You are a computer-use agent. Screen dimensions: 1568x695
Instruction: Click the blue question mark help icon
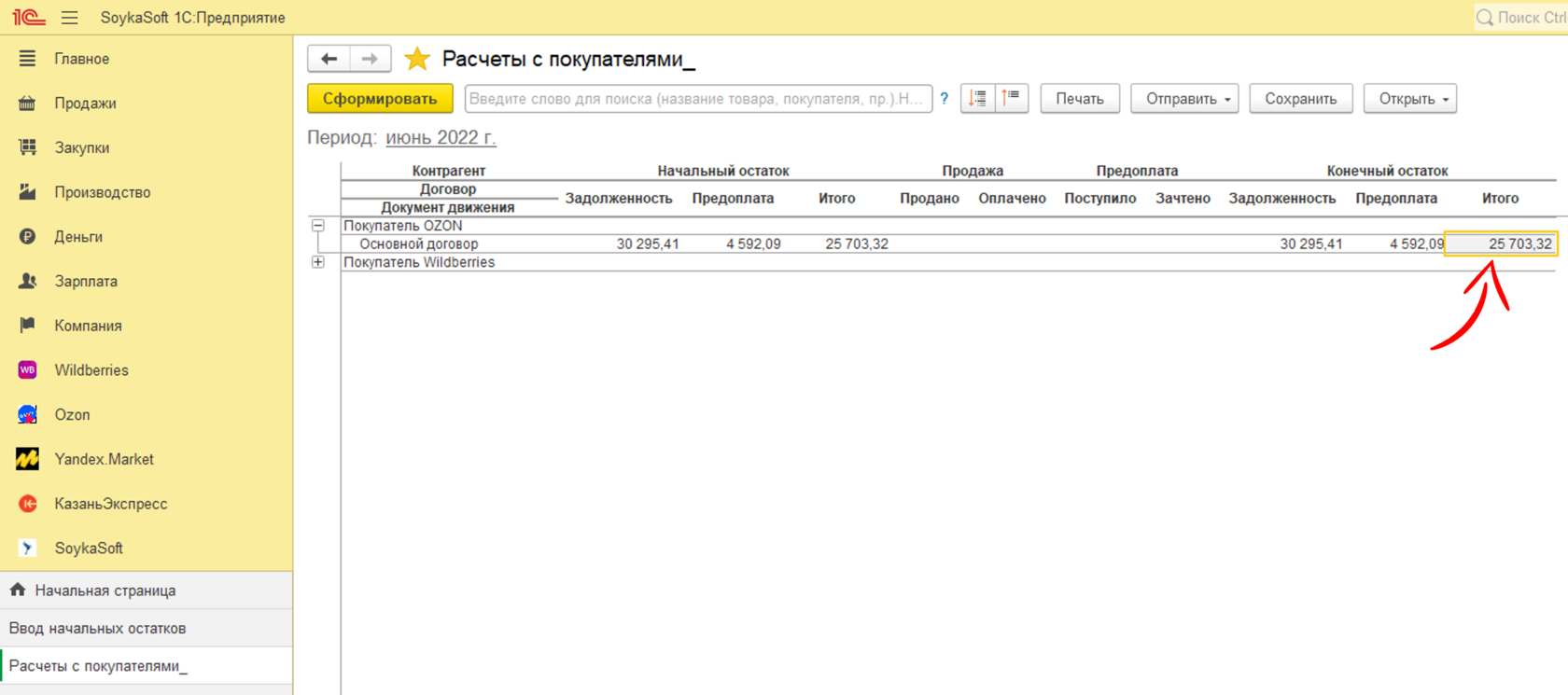(x=945, y=99)
